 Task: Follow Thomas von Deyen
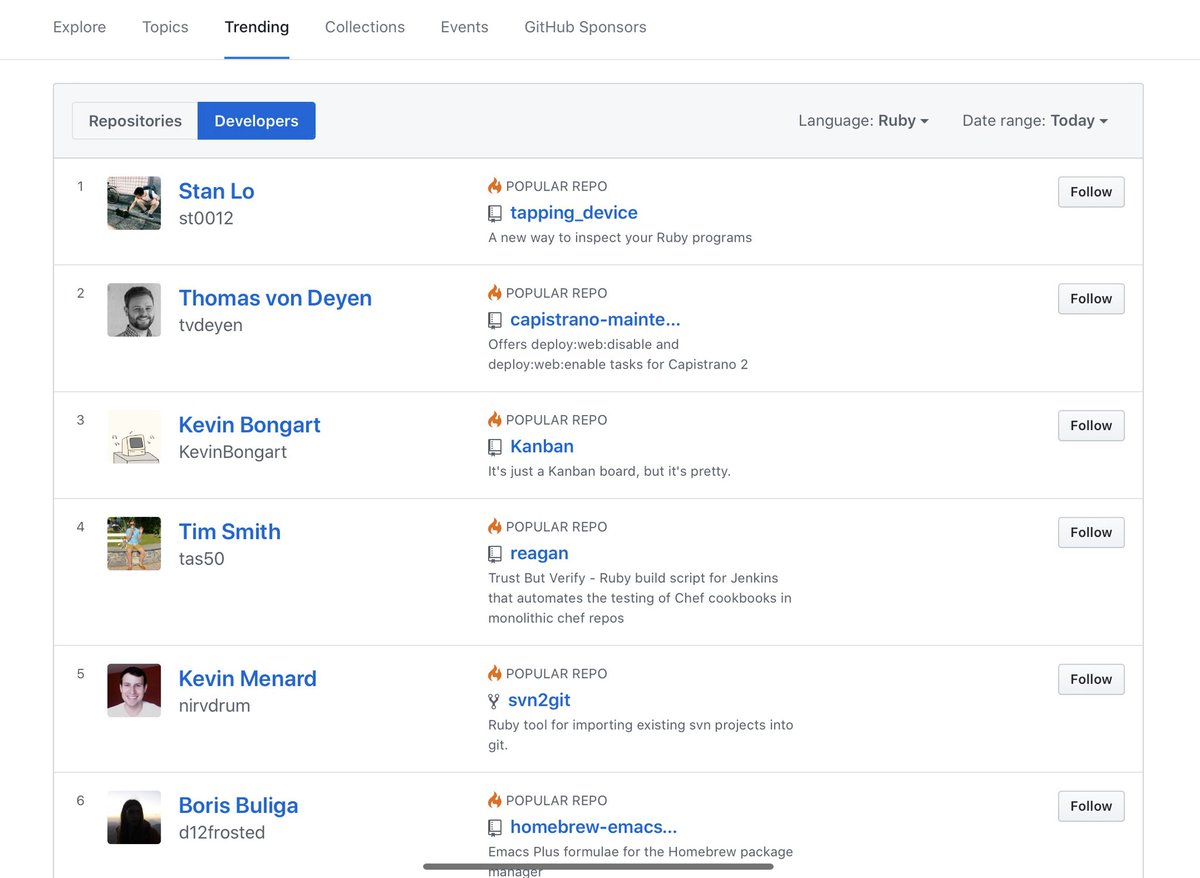pos(1091,299)
